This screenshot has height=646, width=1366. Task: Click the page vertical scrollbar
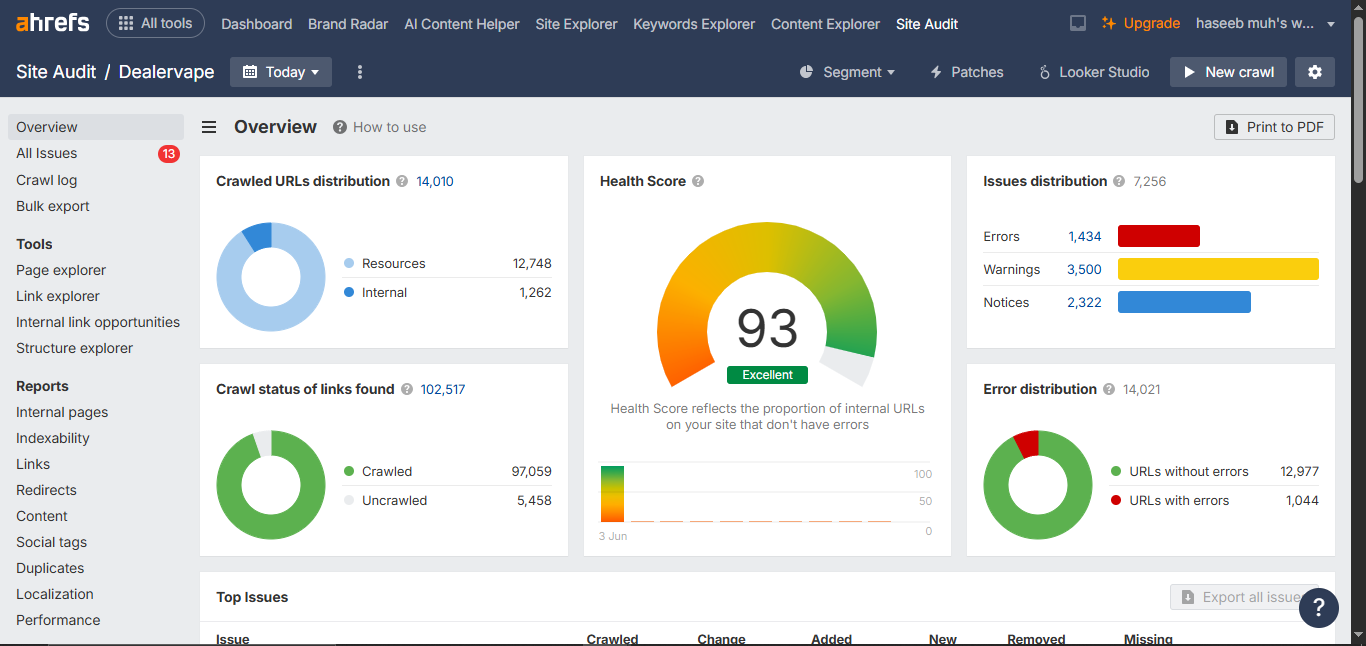[1359, 100]
